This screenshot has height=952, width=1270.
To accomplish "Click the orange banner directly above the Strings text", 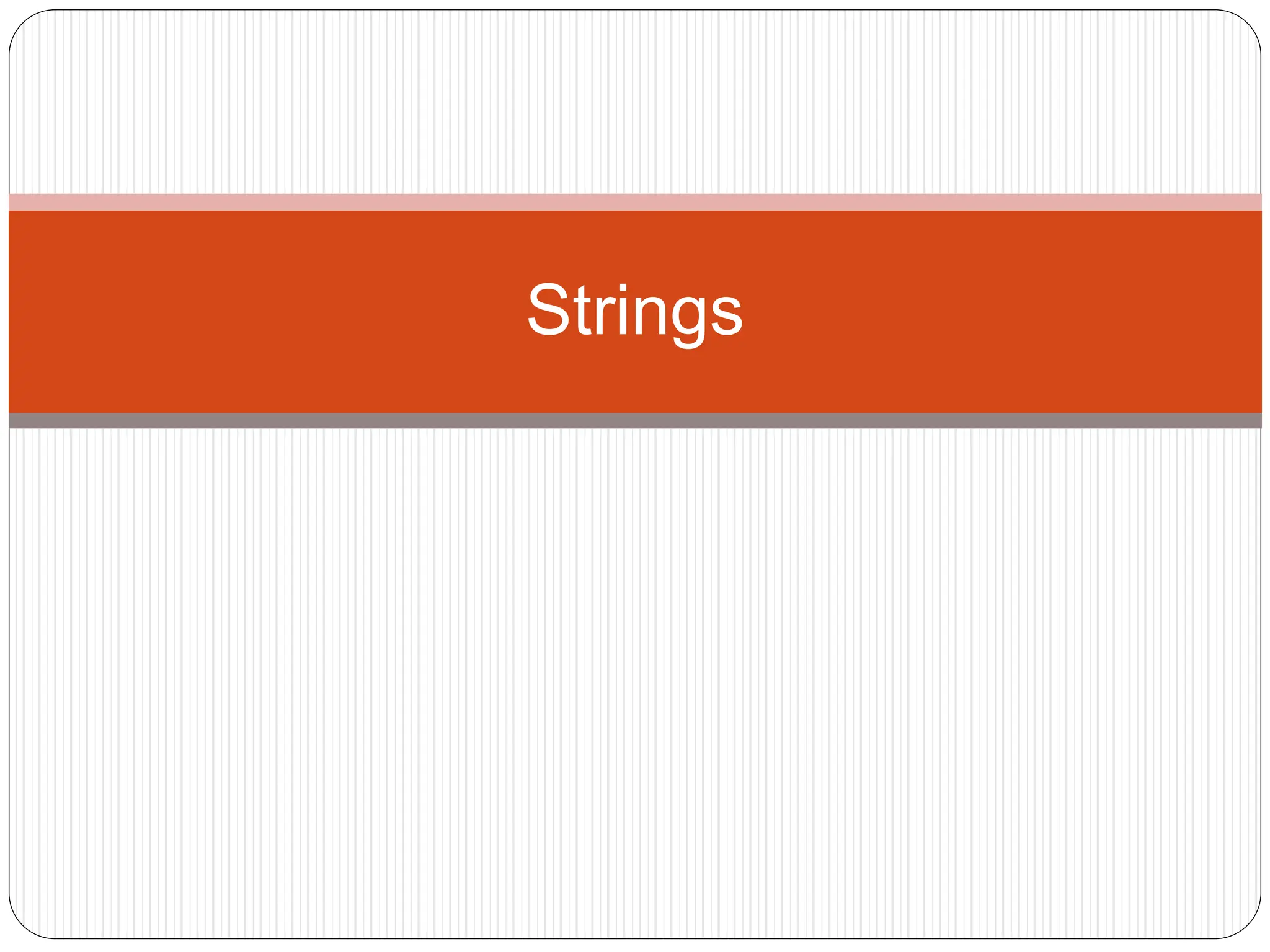I will [x=635, y=245].
